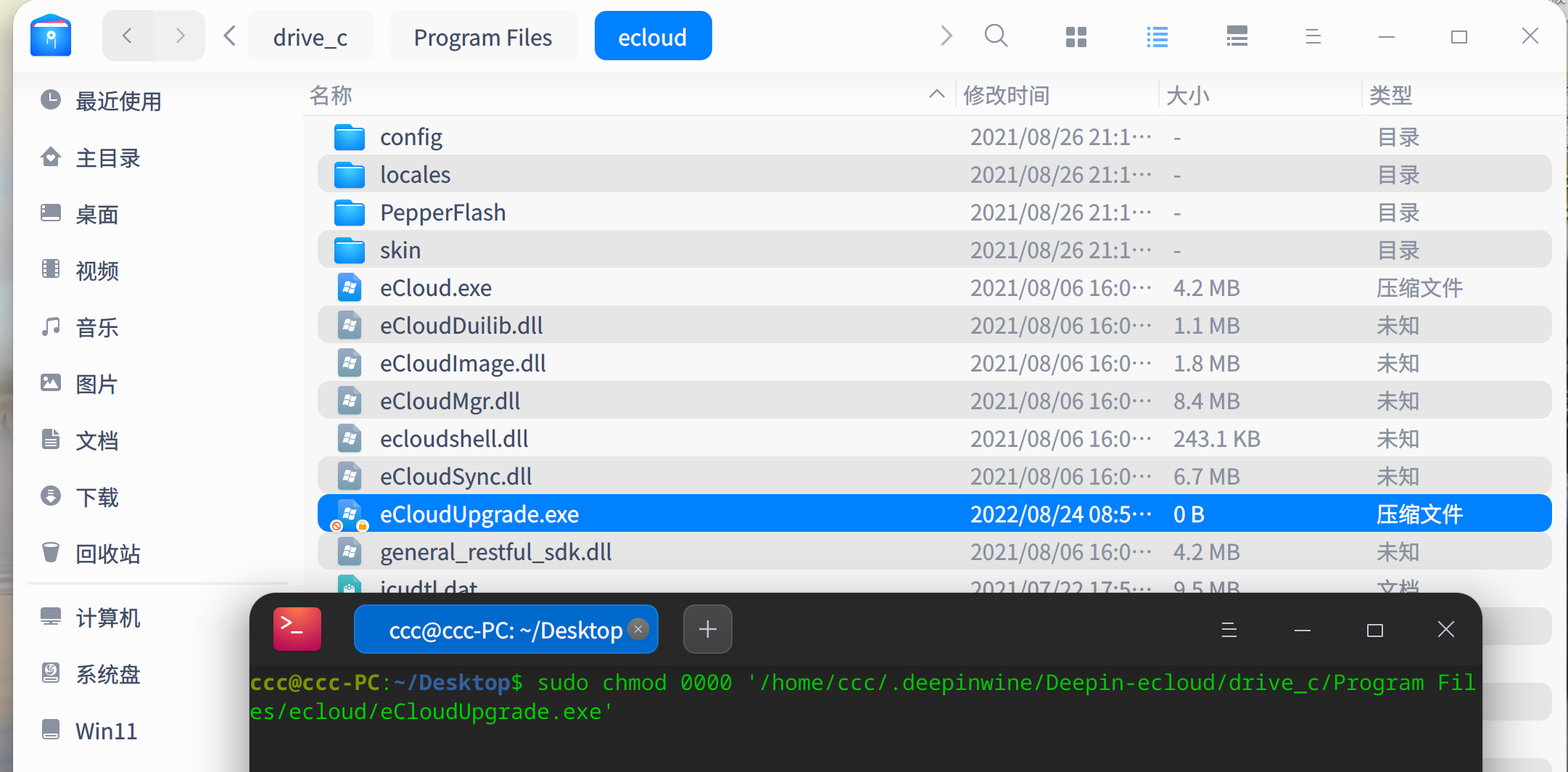The height and width of the screenshot is (772, 1568).
Task: Click the 2022/08/24 modified time cell
Action: [x=1061, y=514]
